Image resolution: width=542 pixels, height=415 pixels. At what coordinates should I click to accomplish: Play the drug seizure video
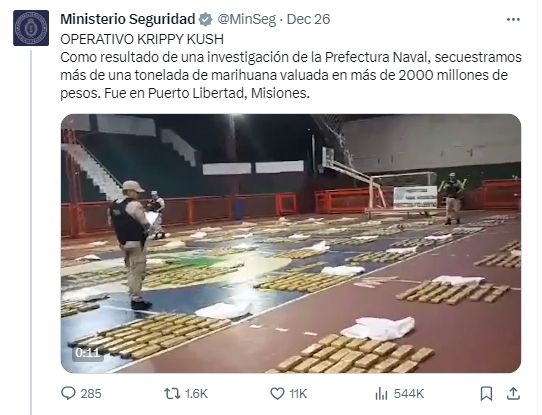(291, 243)
